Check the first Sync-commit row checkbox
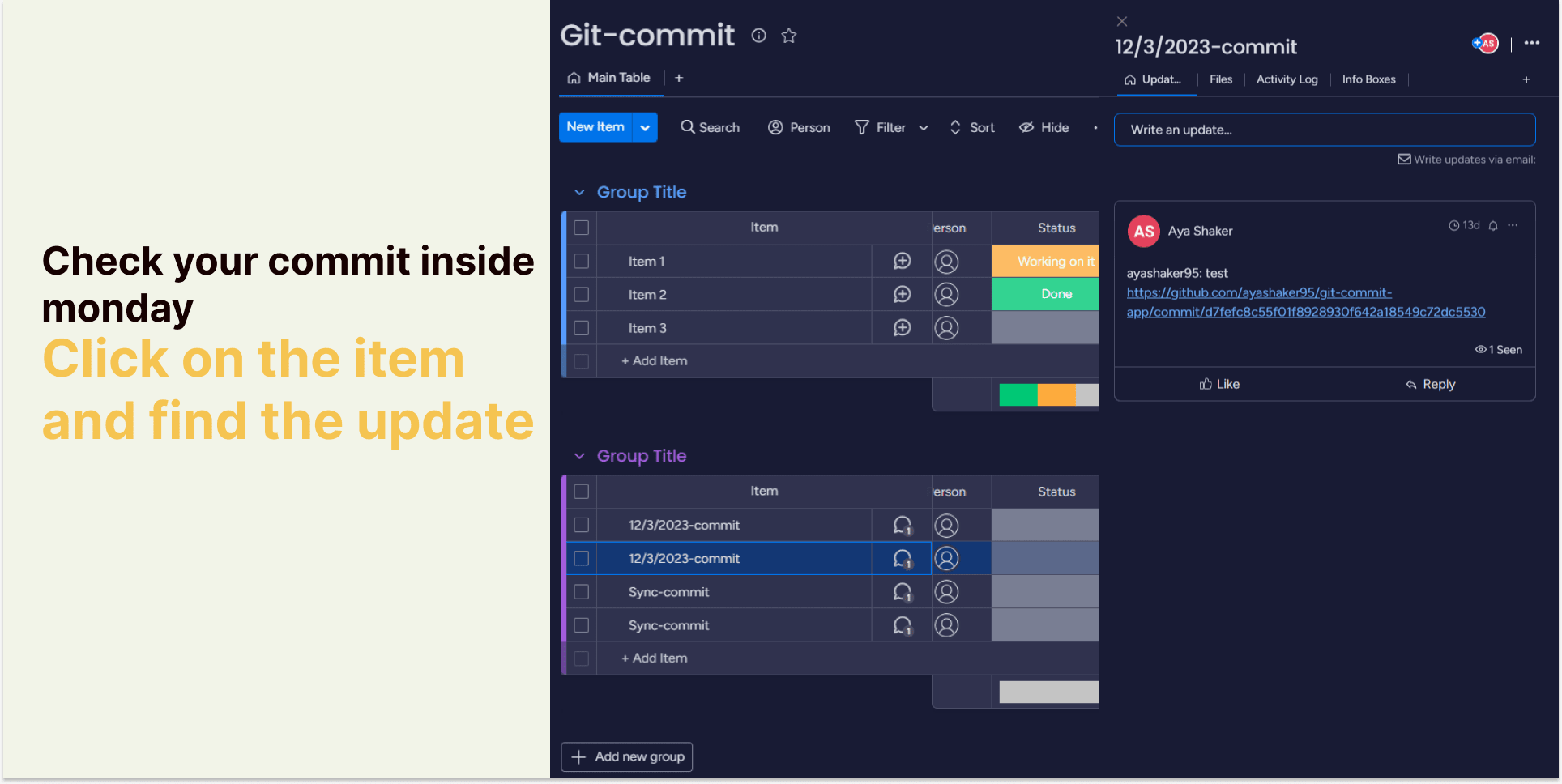Viewport: 1562px width, 784px height. pyautogui.click(x=582, y=592)
